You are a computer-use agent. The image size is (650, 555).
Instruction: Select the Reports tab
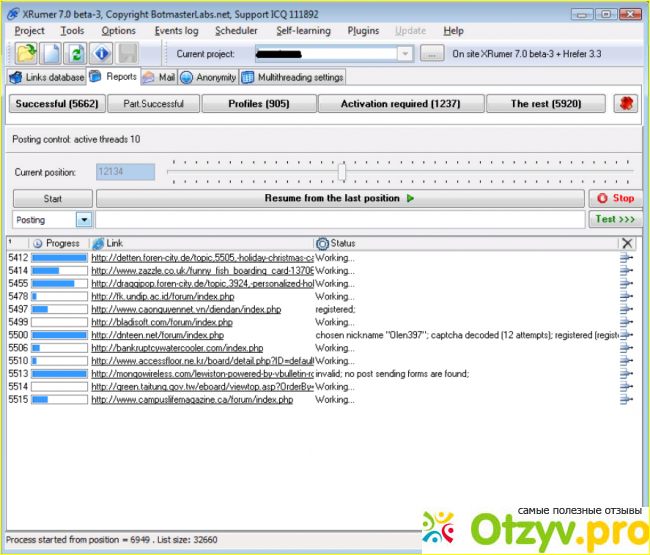pos(113,77)
